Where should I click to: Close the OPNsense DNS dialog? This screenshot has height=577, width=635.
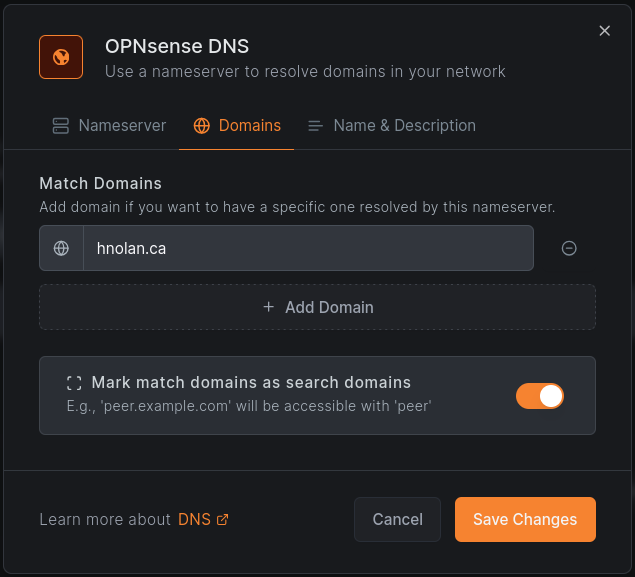click(604, 31)
